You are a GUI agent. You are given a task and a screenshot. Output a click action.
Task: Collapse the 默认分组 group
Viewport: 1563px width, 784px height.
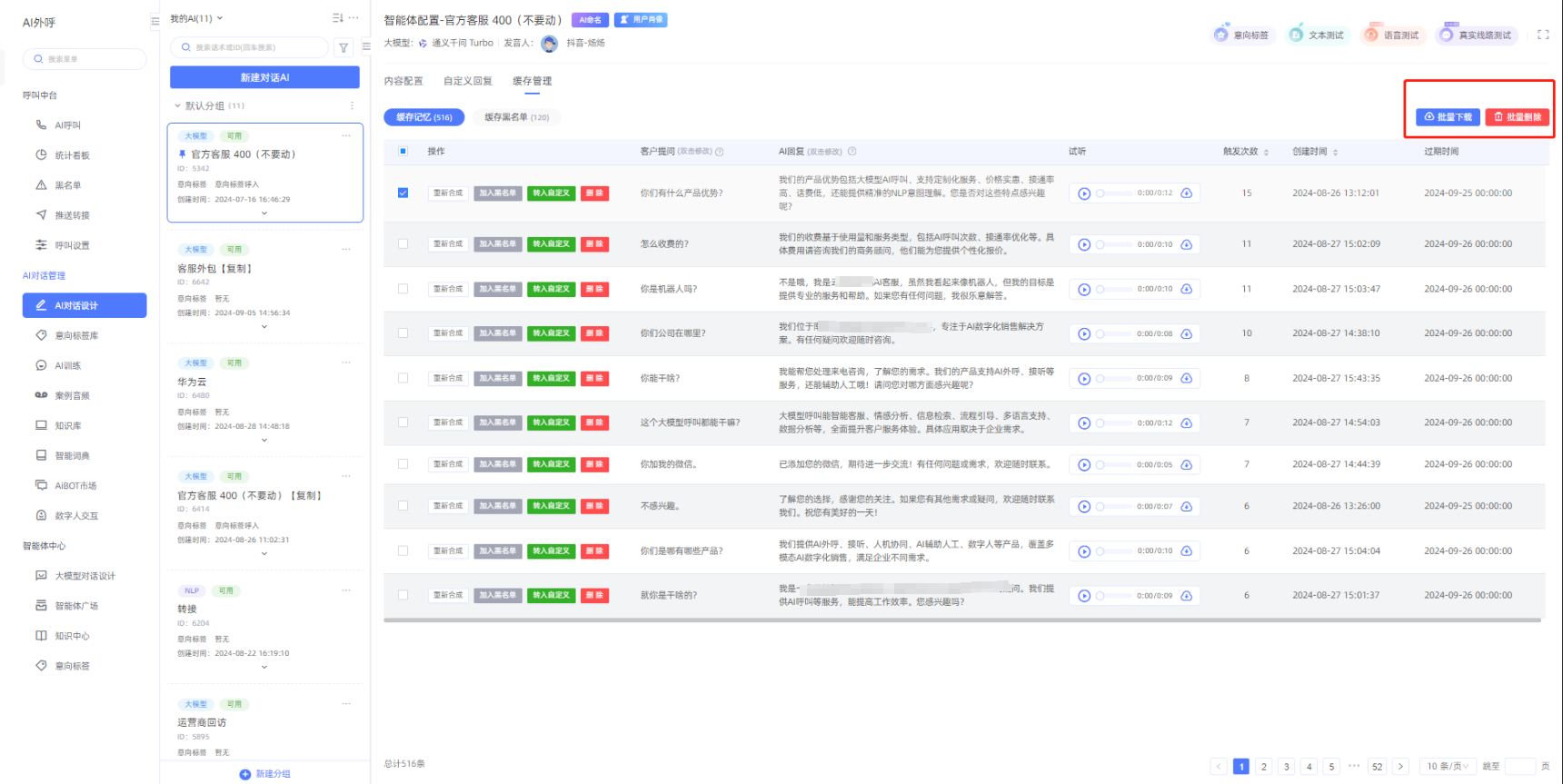(x=178, y=106)
